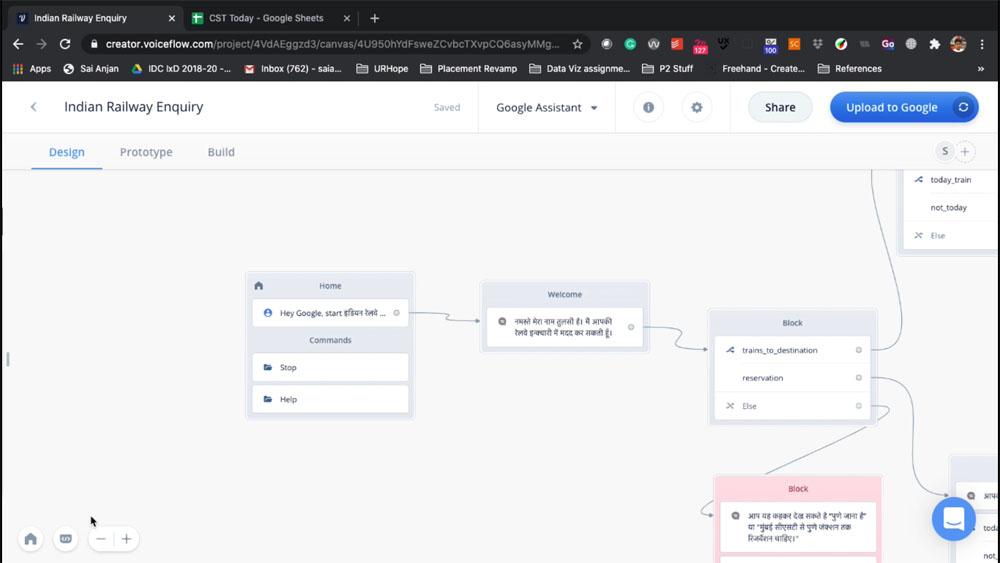The width and height of the screenshot is (1000, 563).
Task: Reload the browser page
Action: (x=65, y=44)
